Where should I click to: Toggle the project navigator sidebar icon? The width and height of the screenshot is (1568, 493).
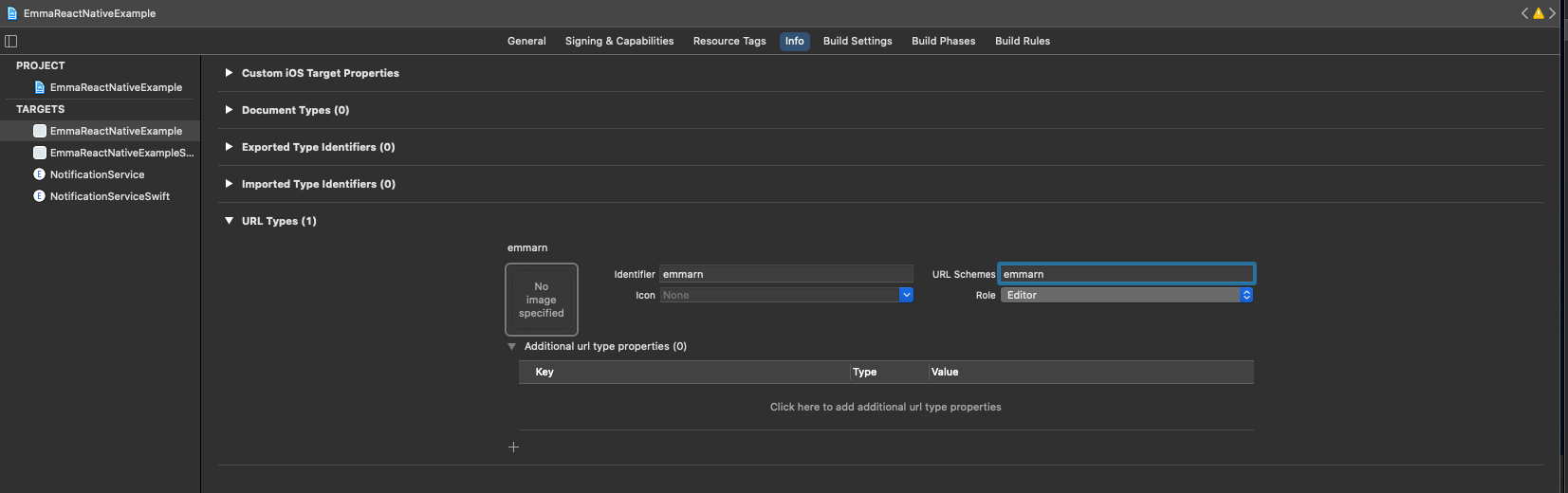pyautogui.click(x=11, y=41)
